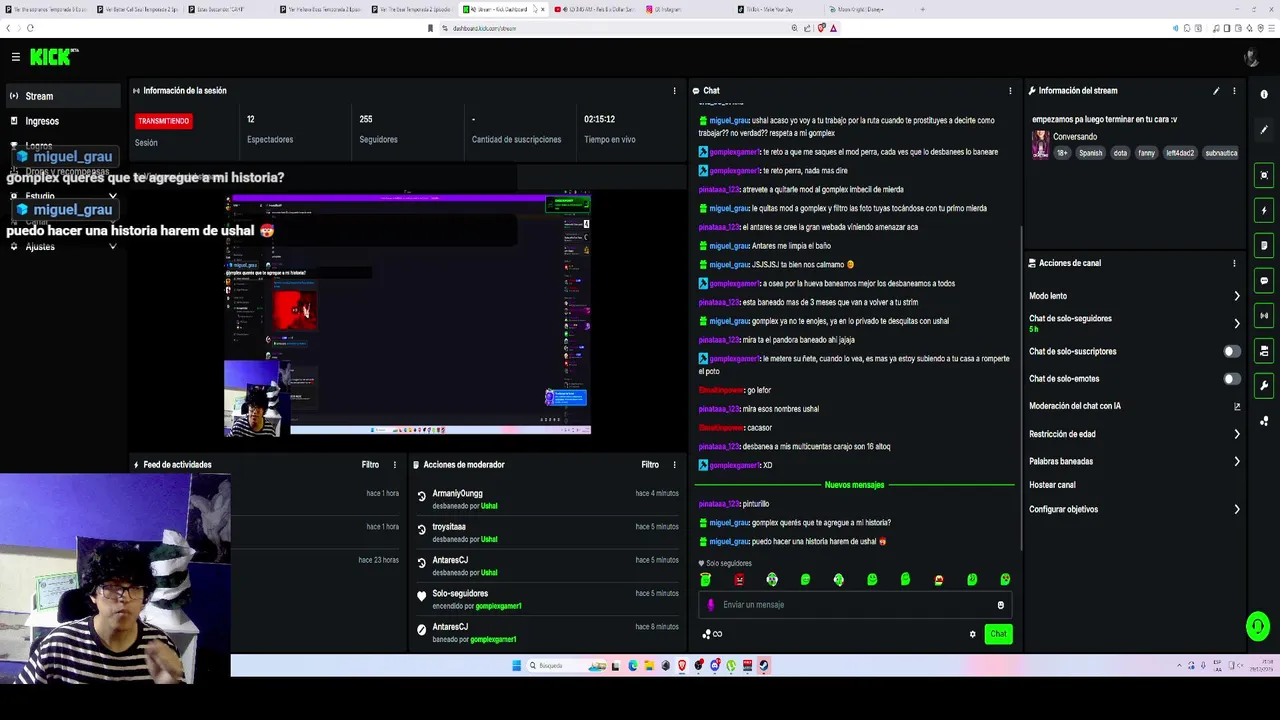The width and height of the screenshot is (1280, 720).
Task: Open Información de la sesión options menu
Action: pos(674,91)
